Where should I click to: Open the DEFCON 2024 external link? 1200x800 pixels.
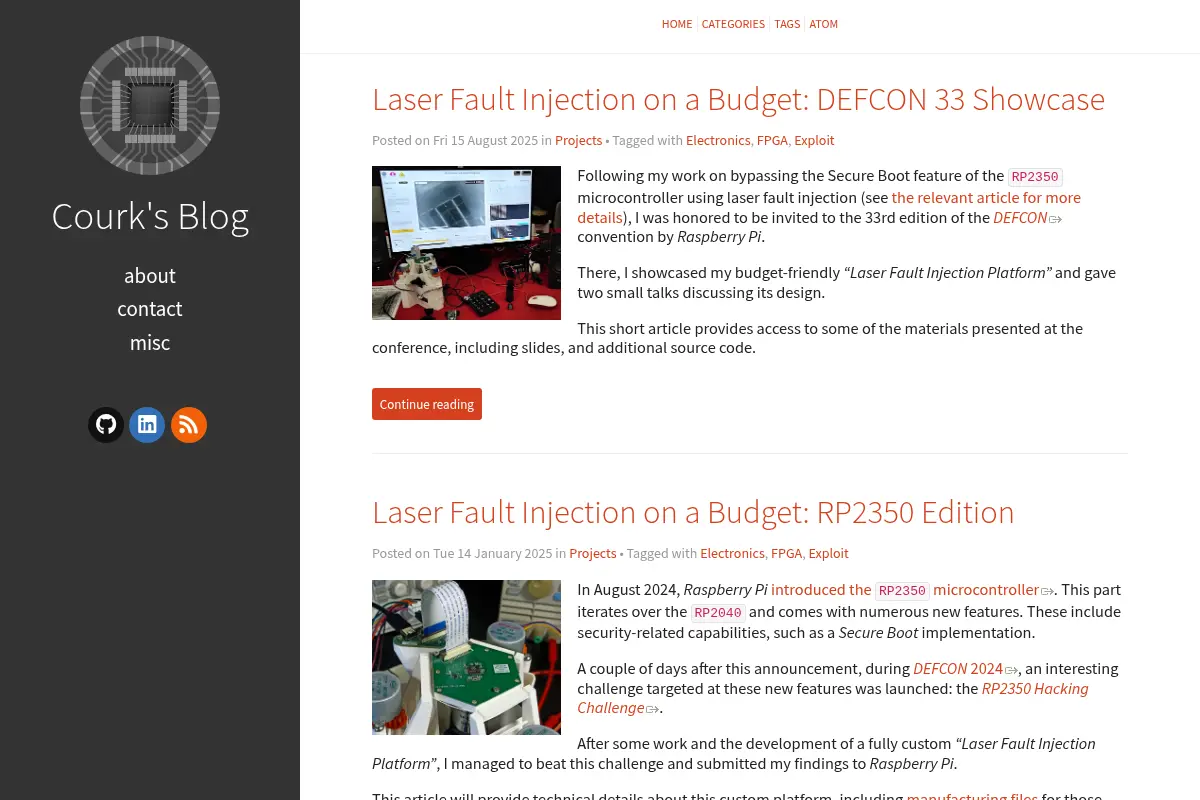pos(965,669)
